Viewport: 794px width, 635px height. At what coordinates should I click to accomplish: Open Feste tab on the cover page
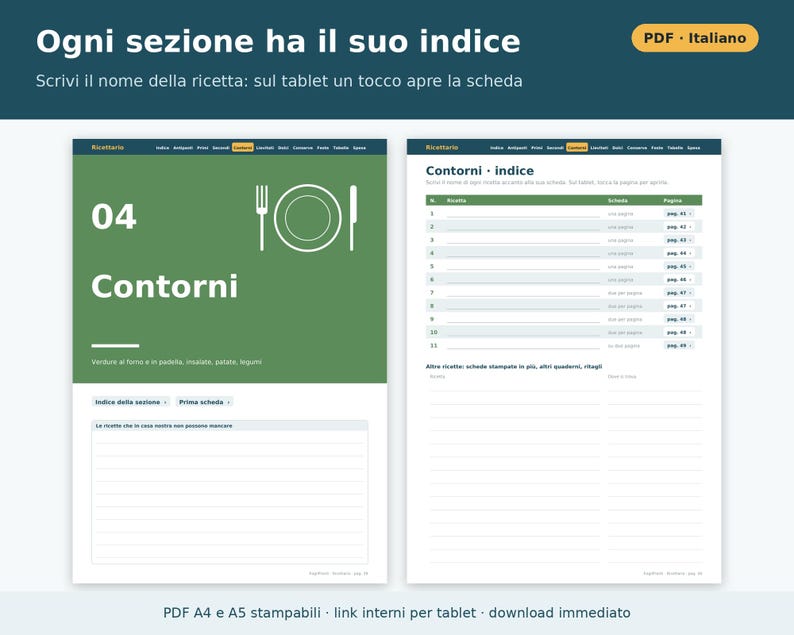(x=323, y=148)
